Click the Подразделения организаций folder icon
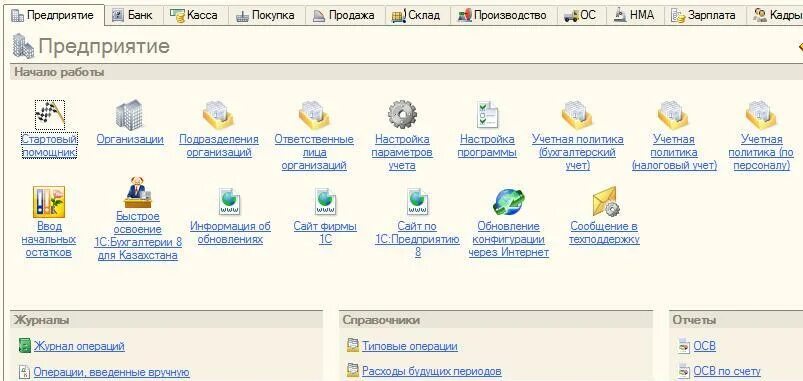This screenshot has width=803, height=381. coord(218,114)
